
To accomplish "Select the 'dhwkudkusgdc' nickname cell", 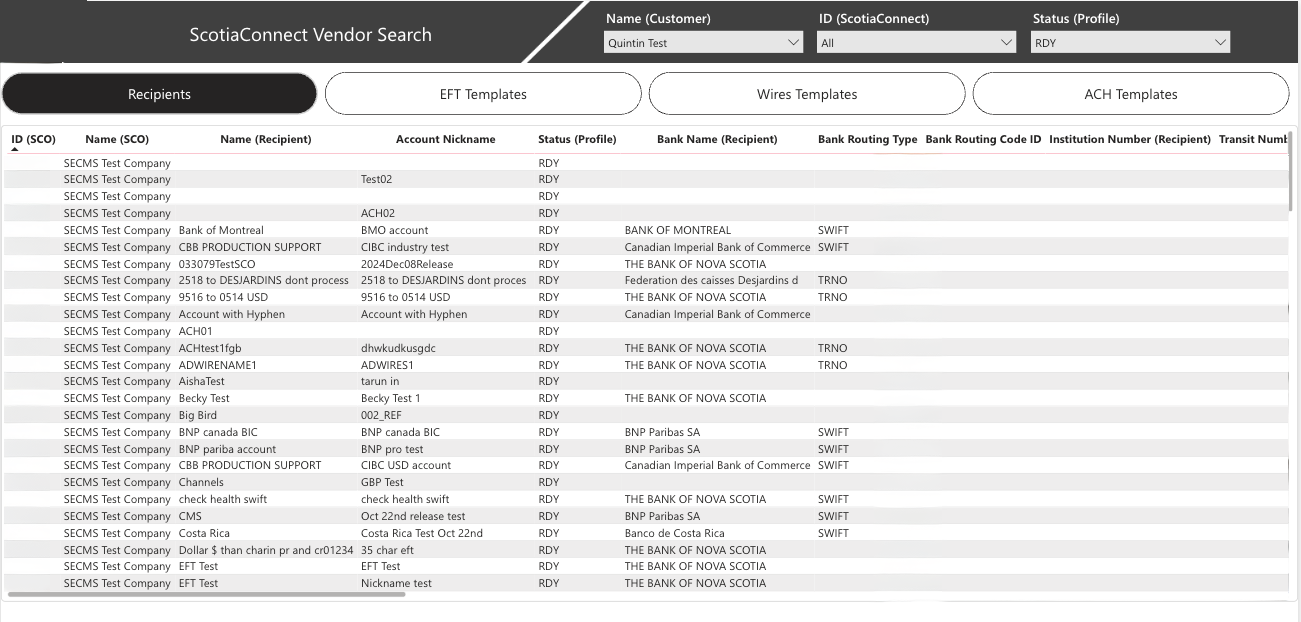I will [x=398, y=348].
